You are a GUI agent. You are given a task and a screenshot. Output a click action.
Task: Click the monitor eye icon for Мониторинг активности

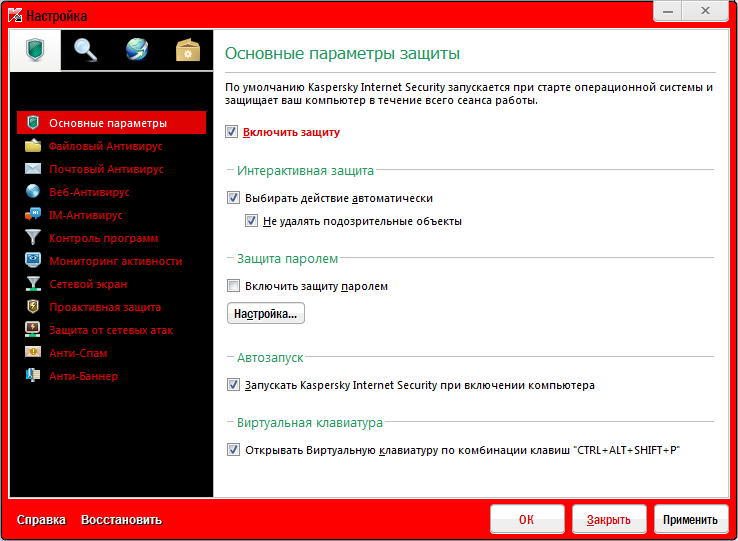coord(33,260)
